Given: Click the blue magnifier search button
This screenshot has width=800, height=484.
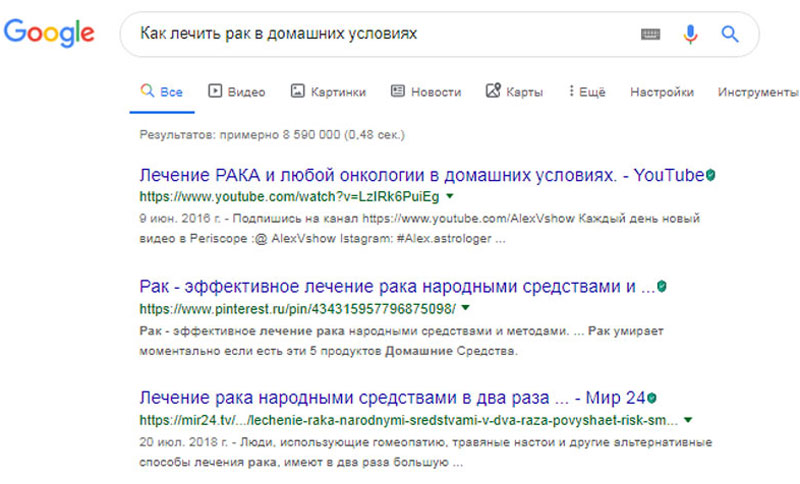Looking at the screenshot, I should pos(730,34).
